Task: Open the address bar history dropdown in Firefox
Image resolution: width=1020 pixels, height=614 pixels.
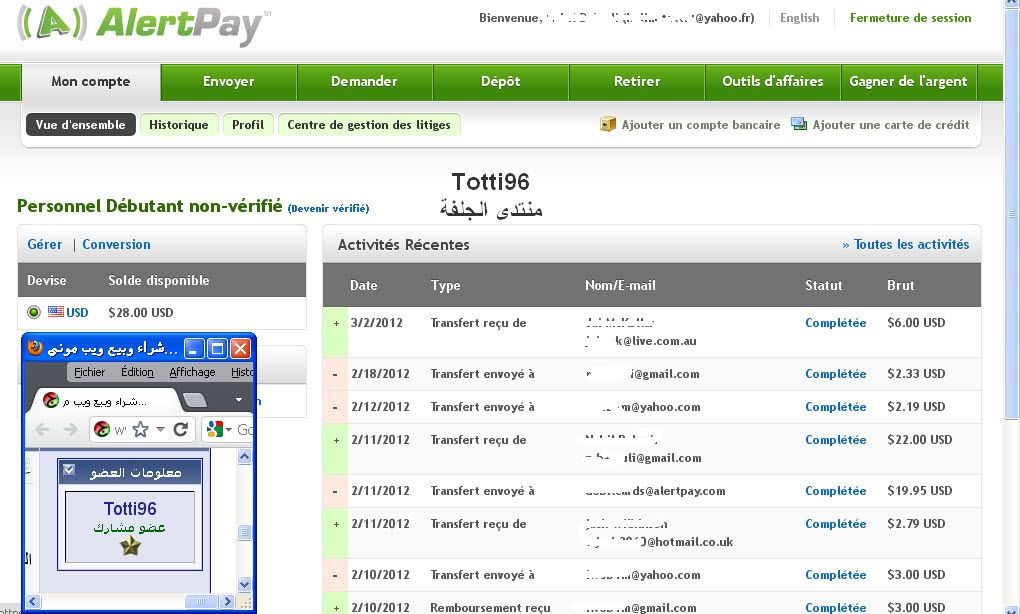Action: [x=160, y=429]
